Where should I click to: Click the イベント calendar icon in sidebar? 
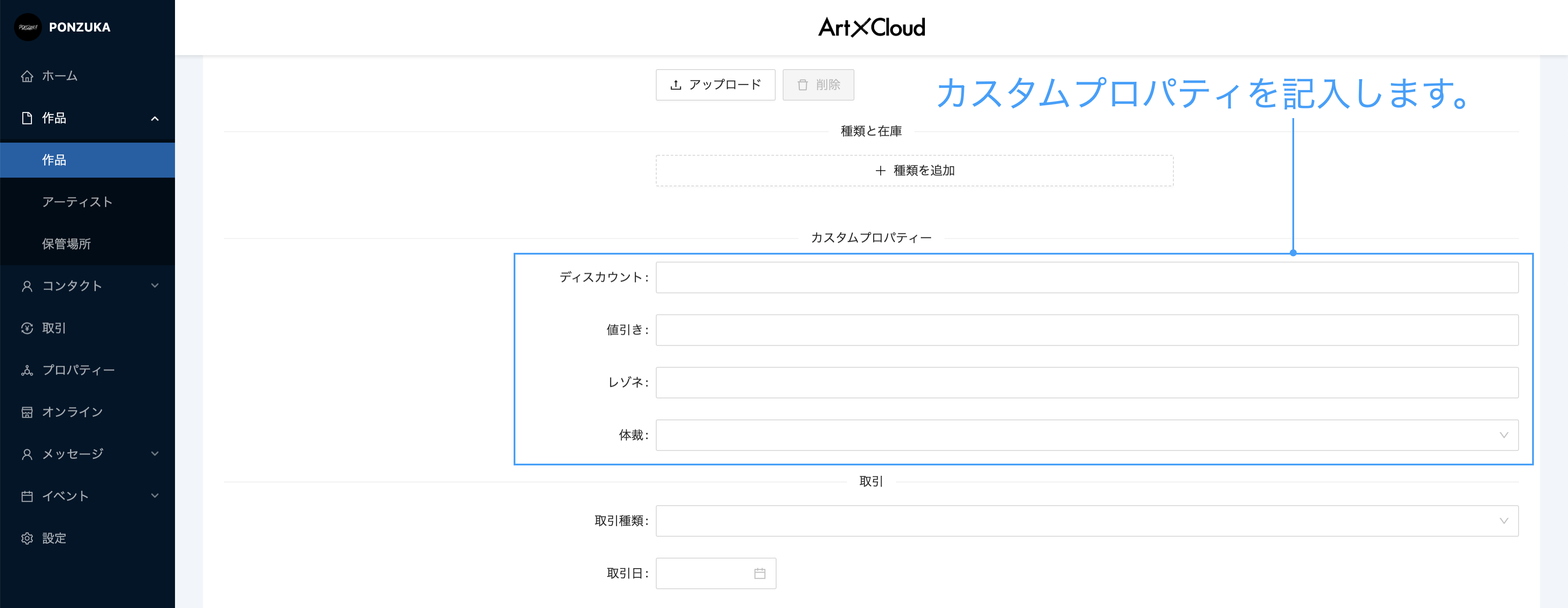coord(27,496)
